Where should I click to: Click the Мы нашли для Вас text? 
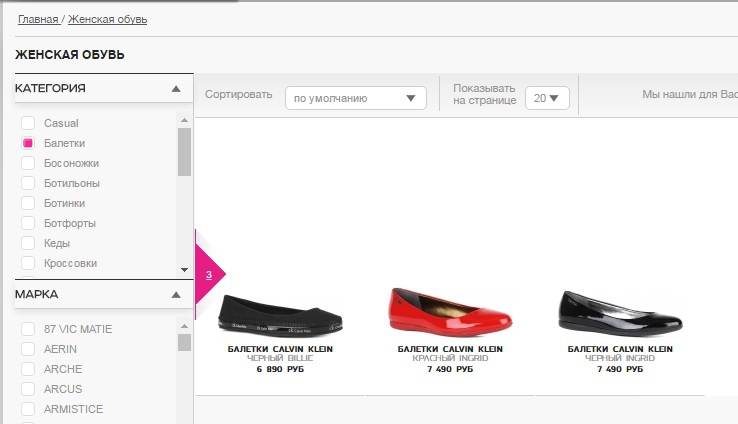690,94
